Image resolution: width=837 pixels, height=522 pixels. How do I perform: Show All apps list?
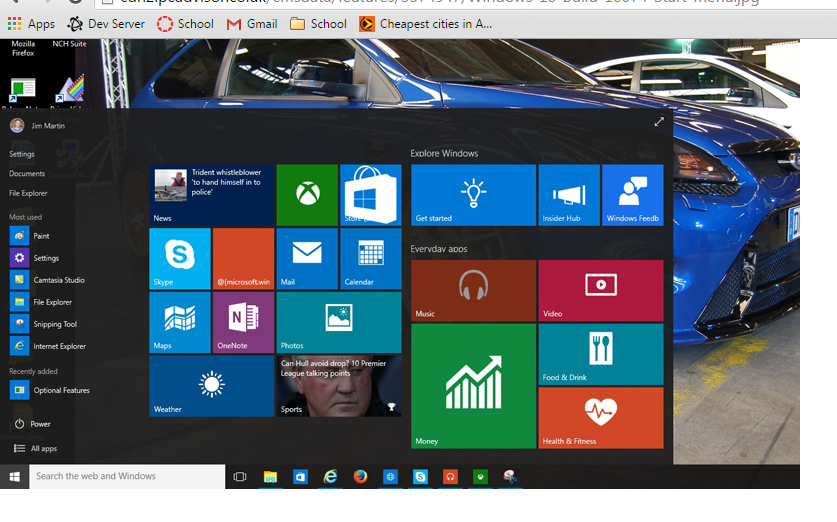[35, 448]
